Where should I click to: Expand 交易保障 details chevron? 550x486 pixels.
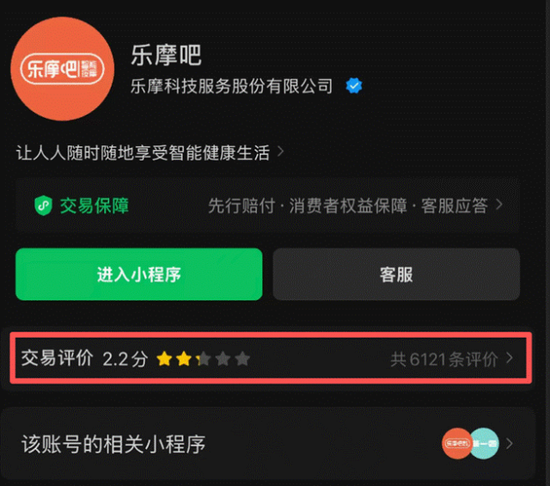tap(499, 204)
